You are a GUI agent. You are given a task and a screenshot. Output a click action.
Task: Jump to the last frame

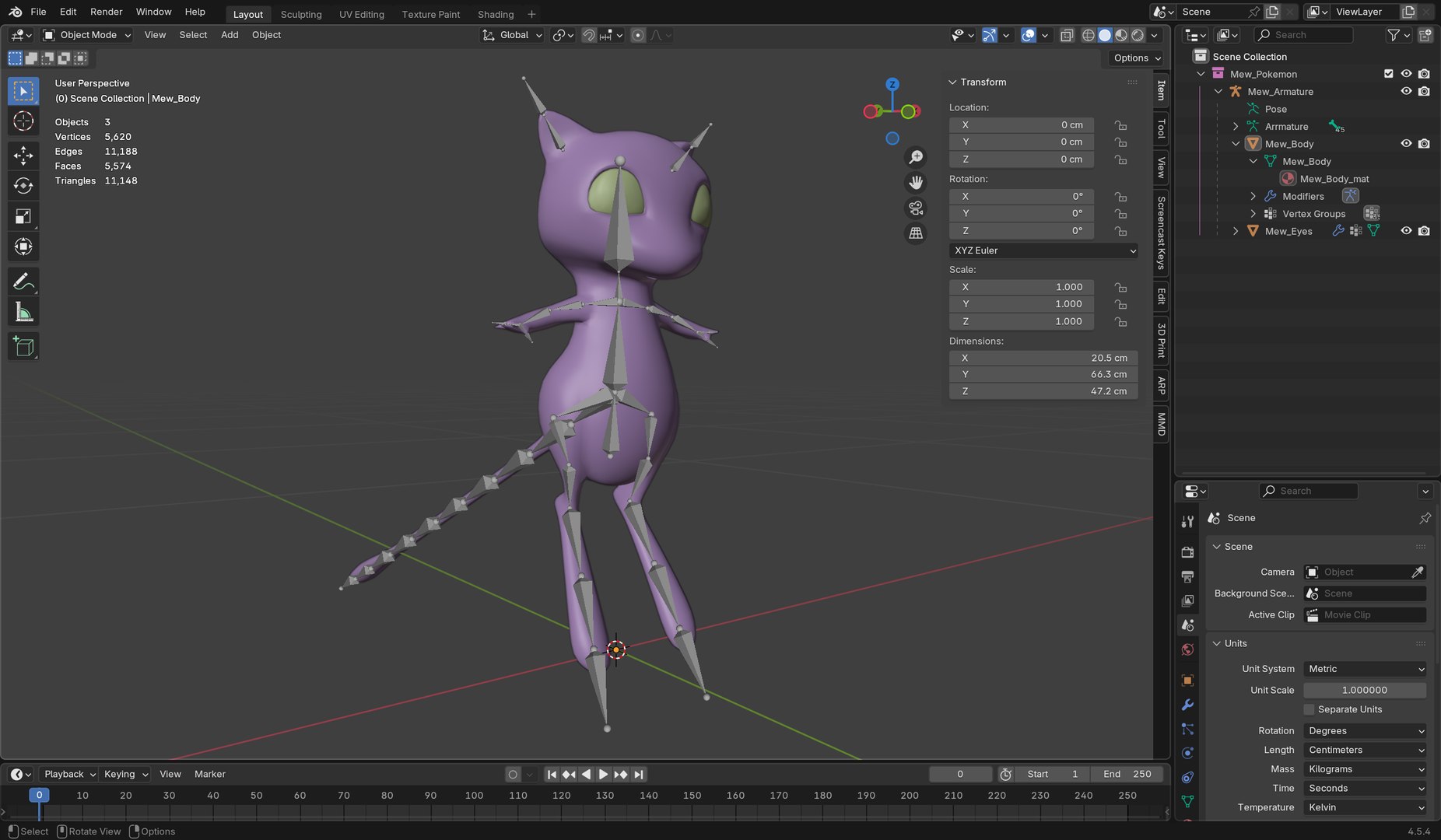[639, 774]
